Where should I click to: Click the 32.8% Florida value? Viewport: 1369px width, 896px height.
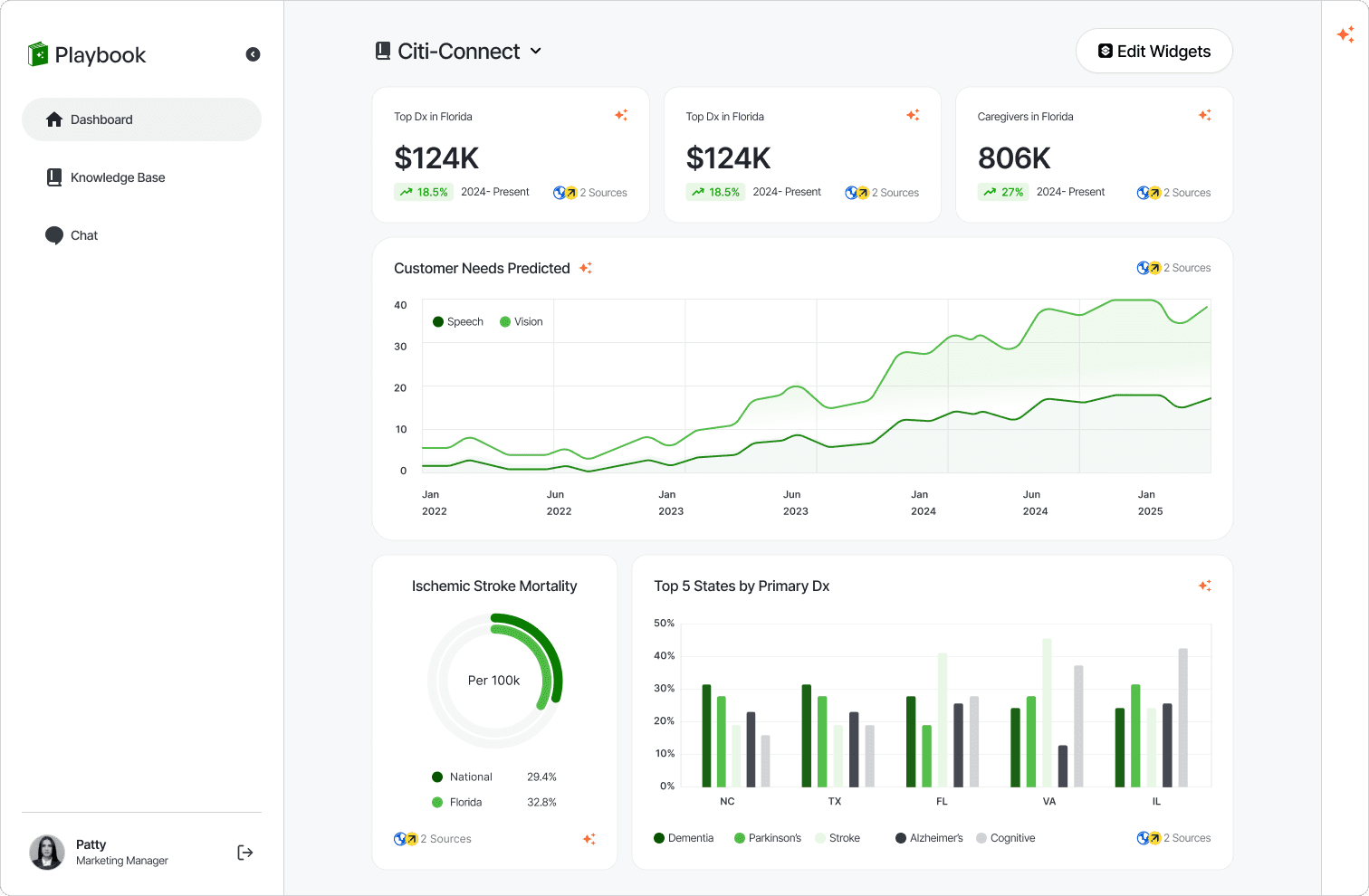click(x=541, y=802)
